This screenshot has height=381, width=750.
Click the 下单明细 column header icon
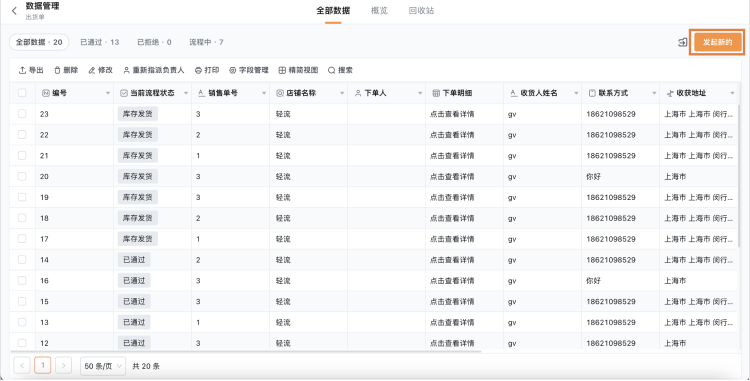(436, 93)
